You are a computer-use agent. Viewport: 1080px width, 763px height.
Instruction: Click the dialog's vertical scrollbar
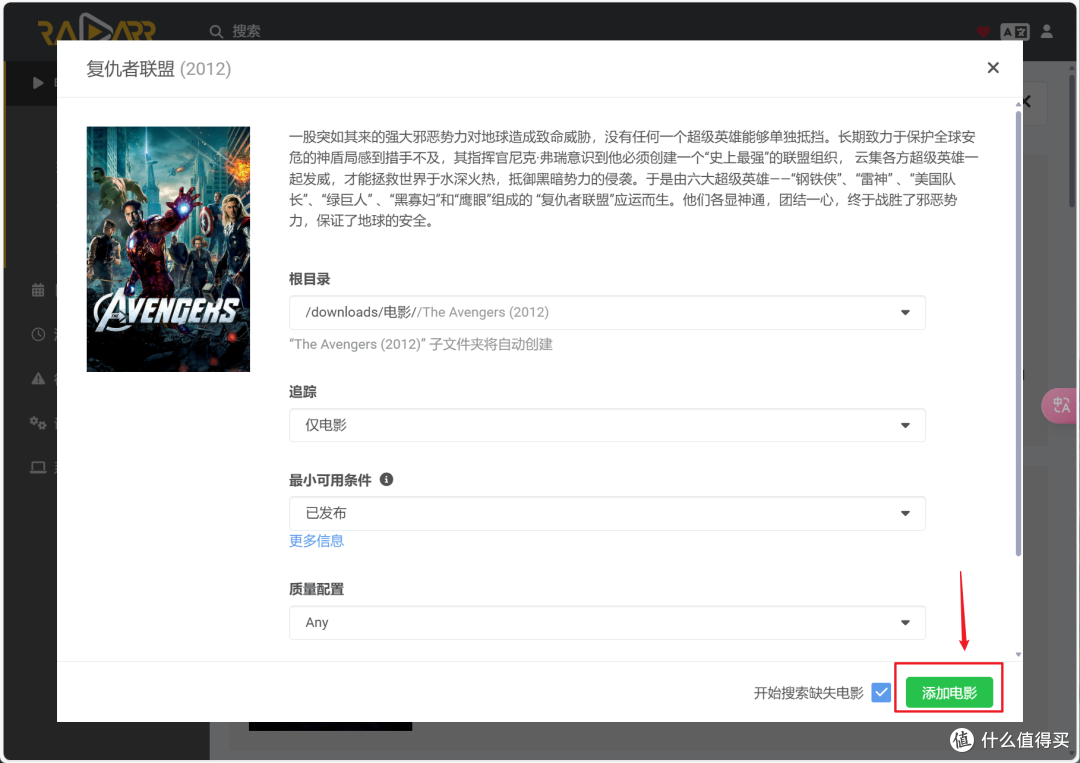coord(1018,333)
